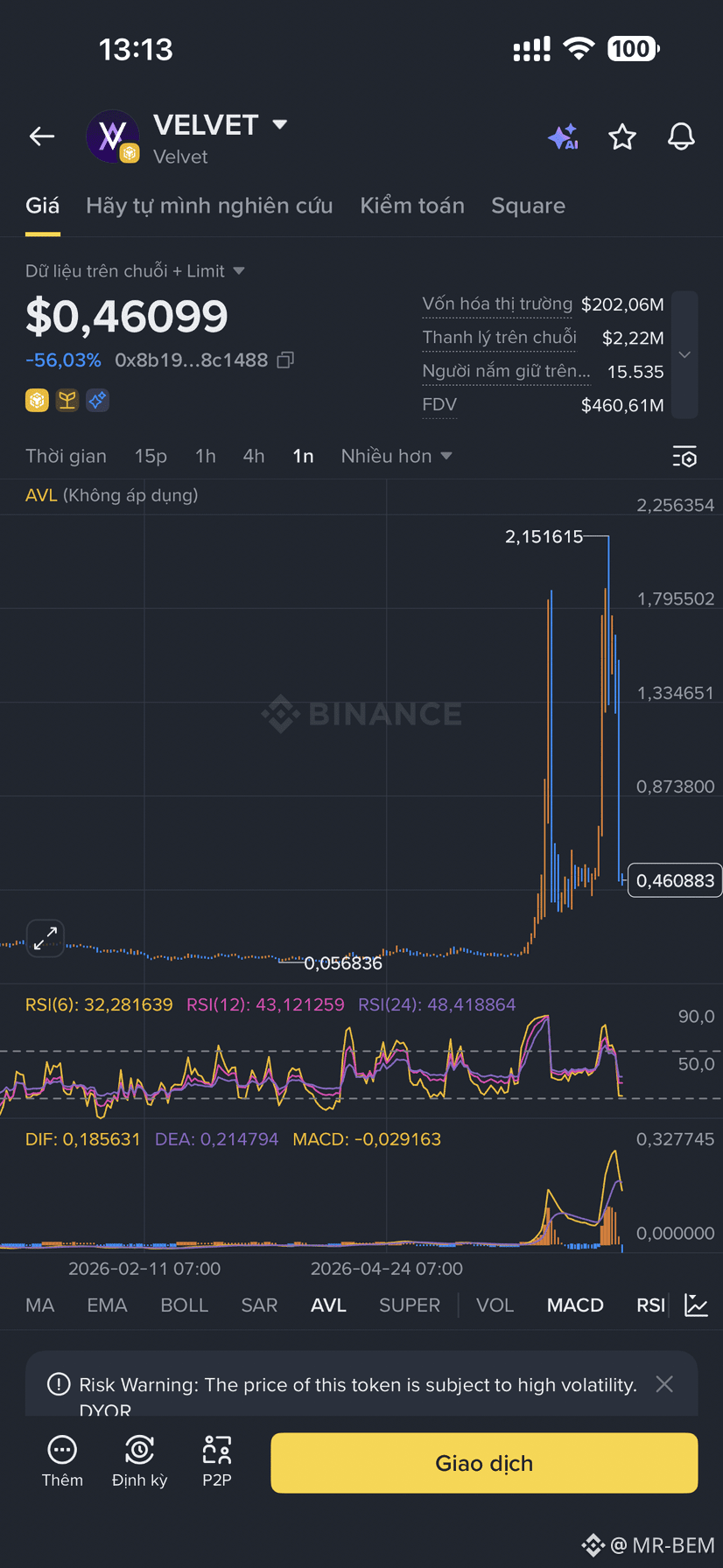
Task: Tap the AVL (Không áp dụng) label
Action: click(x=111, y=495)
